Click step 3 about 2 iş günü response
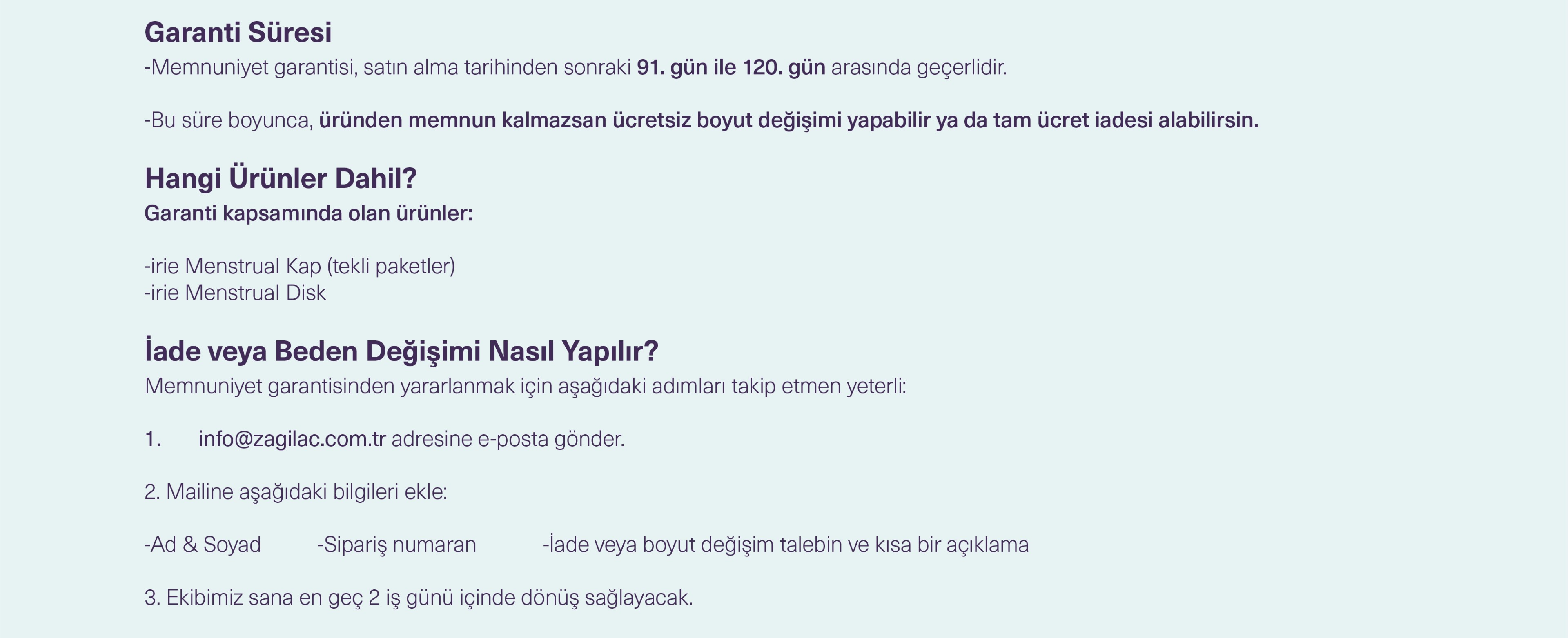 419,597
